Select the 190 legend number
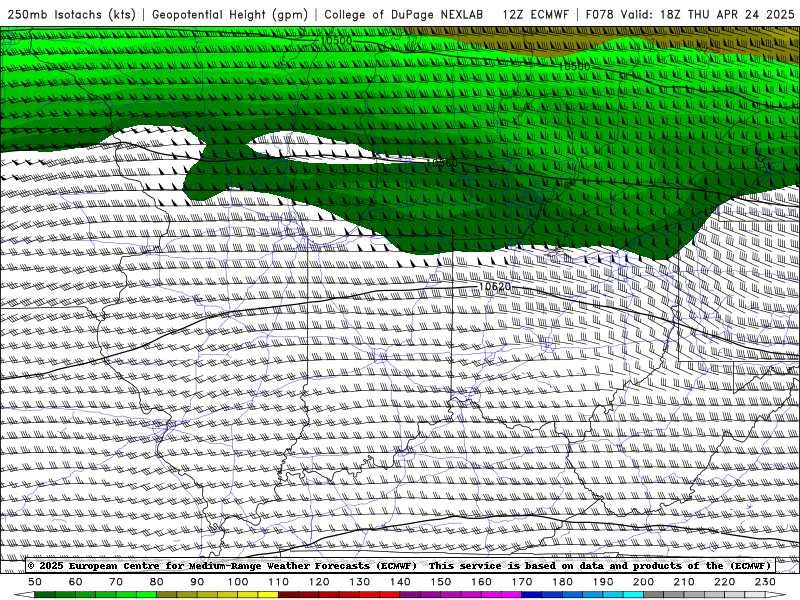Viewport: 800px width, 600px height. pyautogui.click(x=603, y=582)
